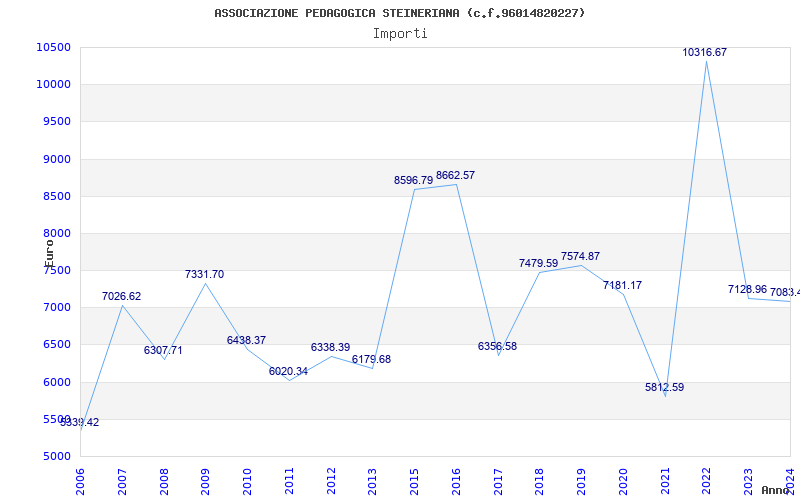Screen dimensions: 800x500
Task: Select the 7026.62 data label
Action: [121, 296]
